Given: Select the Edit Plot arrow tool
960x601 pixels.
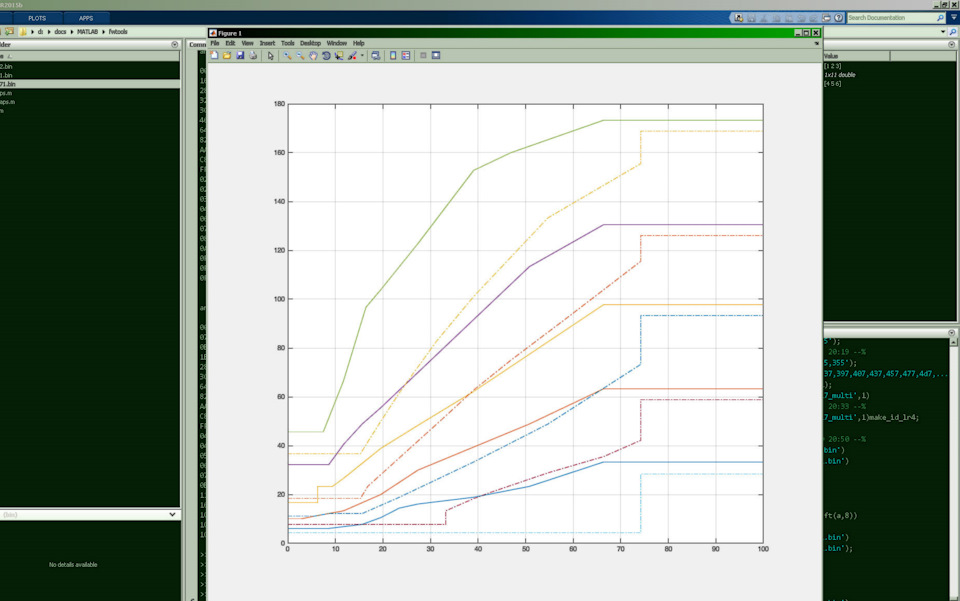Looking at the screenshot, I should point(271,56).
